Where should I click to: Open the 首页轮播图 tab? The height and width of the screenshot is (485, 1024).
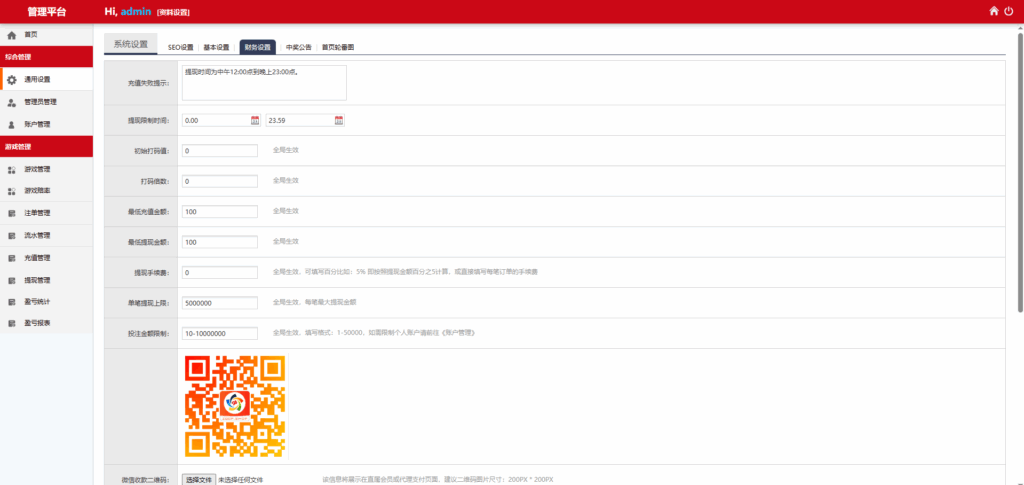click(338, 47)
